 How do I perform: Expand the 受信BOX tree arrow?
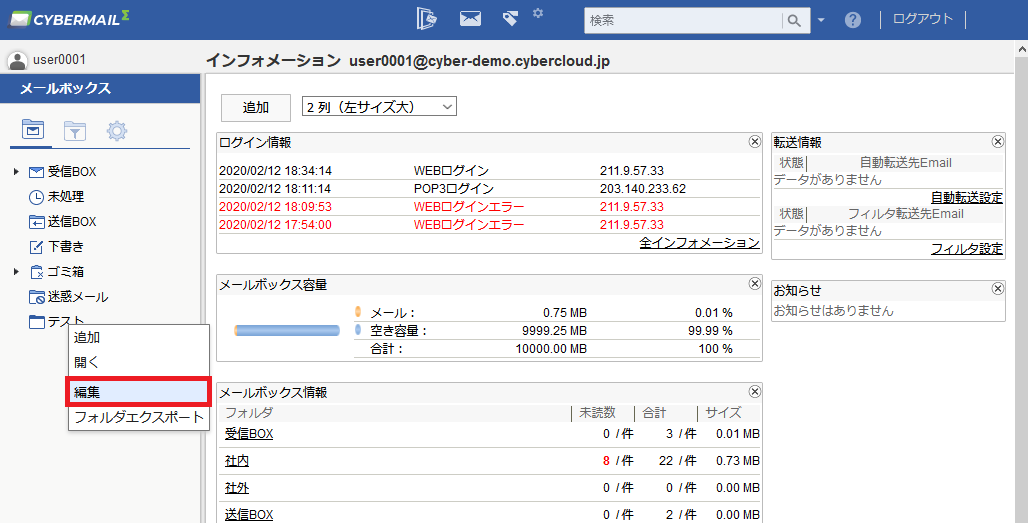click(x=16, y=172)
